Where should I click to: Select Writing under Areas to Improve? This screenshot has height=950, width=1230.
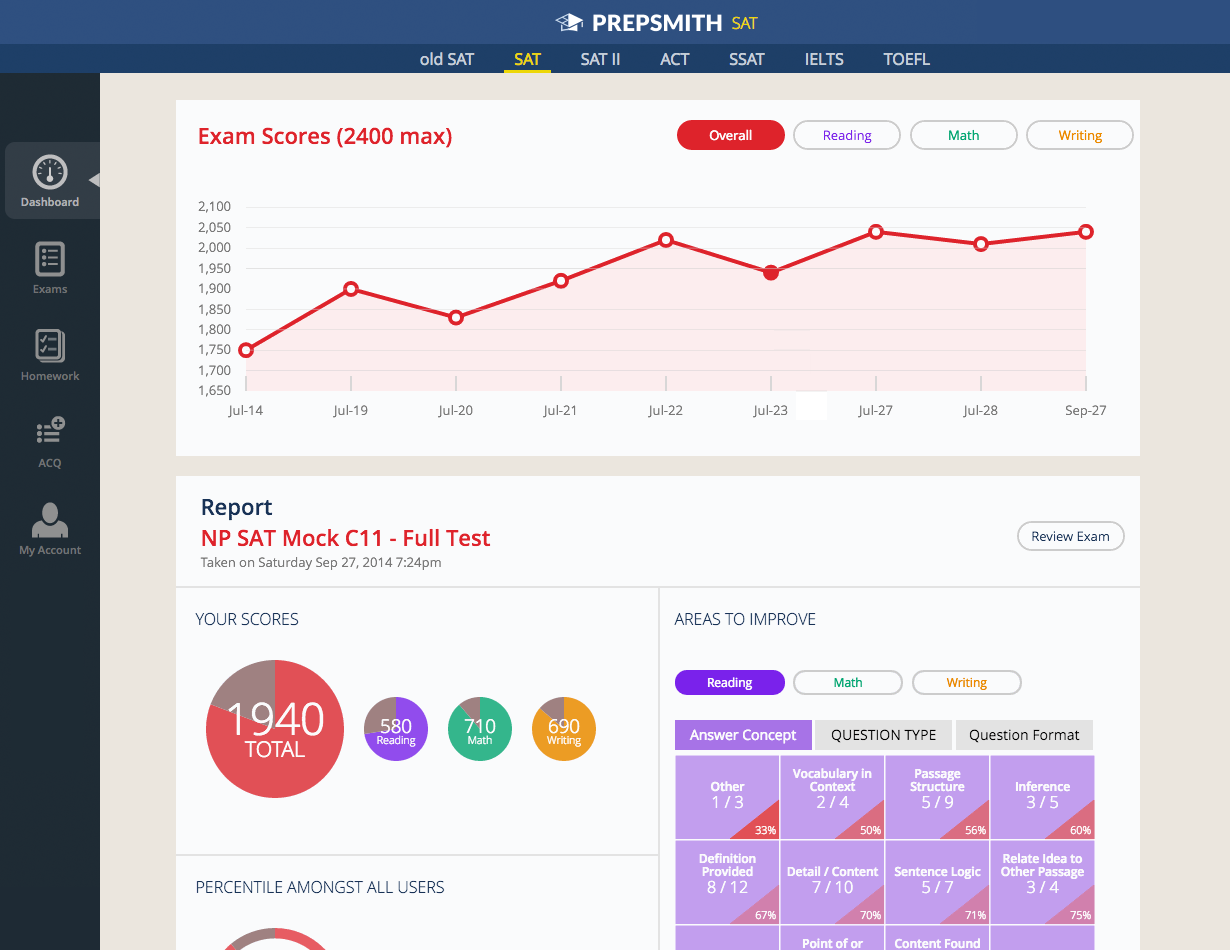coord(967,682)
